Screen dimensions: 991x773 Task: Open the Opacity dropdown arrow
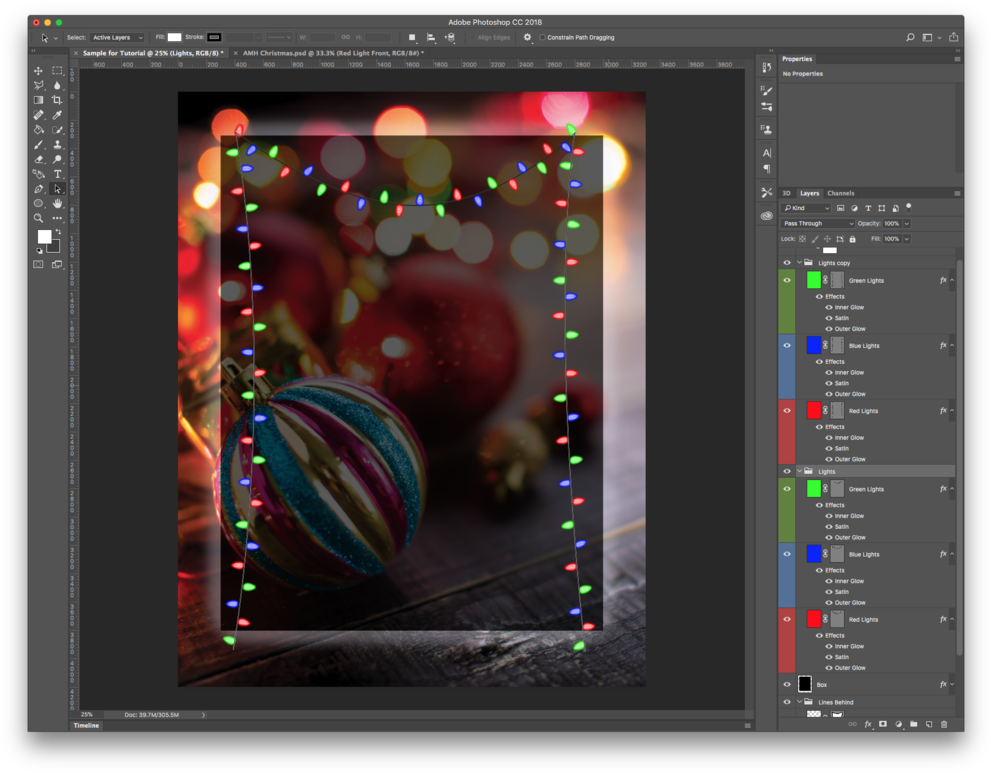[x=905, y=223]
